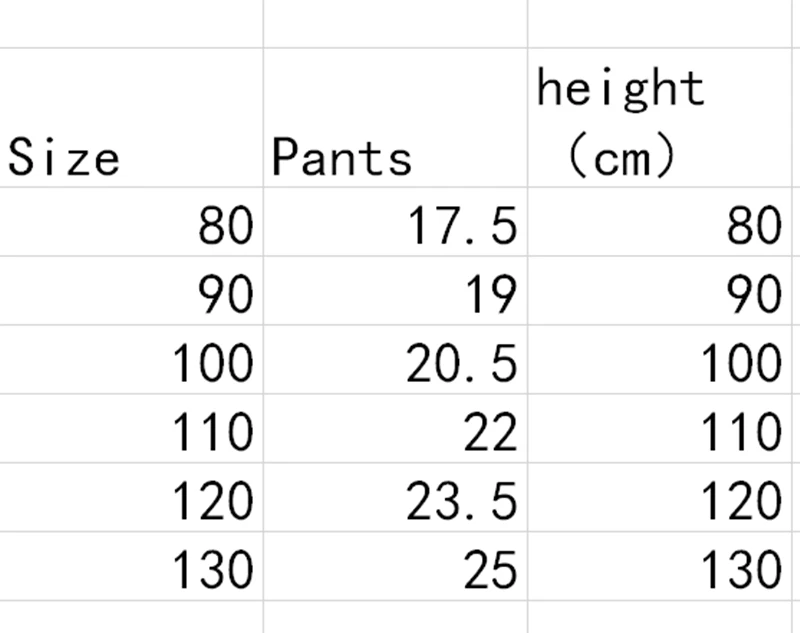The width and height of the screenshot is (800, 633).
Task: Select the Size column cell with 120
Action: (x=131, y=497)
